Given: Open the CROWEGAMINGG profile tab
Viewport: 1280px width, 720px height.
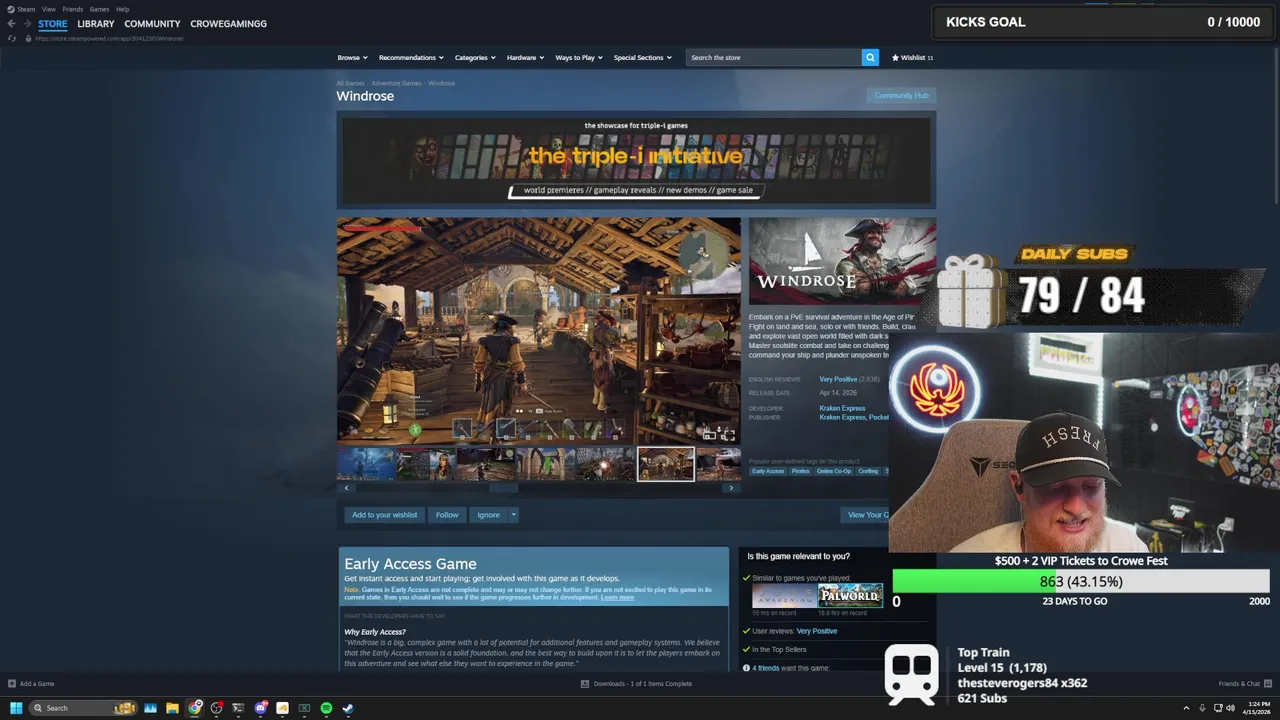Looking at the screenshot, I should coord(228,24).
